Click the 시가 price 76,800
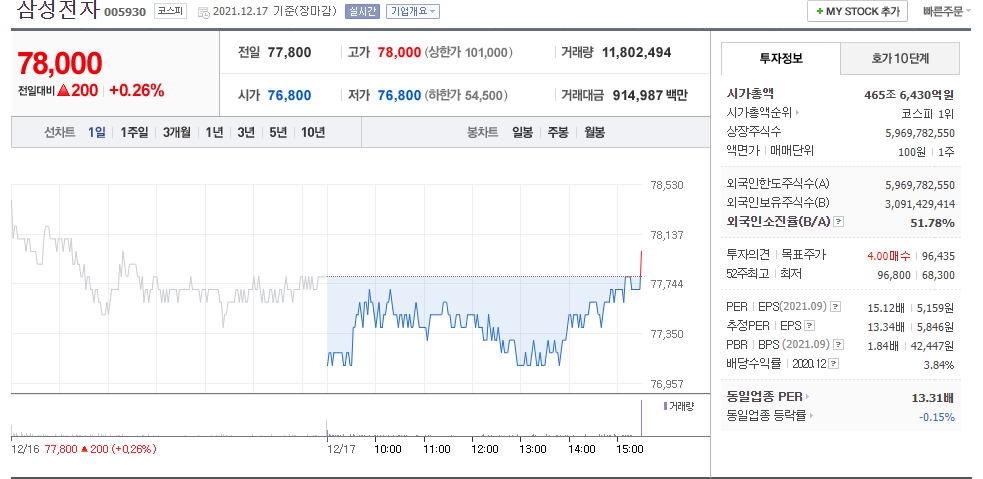This screenshot has width=983, height=479. pos(289,95)
